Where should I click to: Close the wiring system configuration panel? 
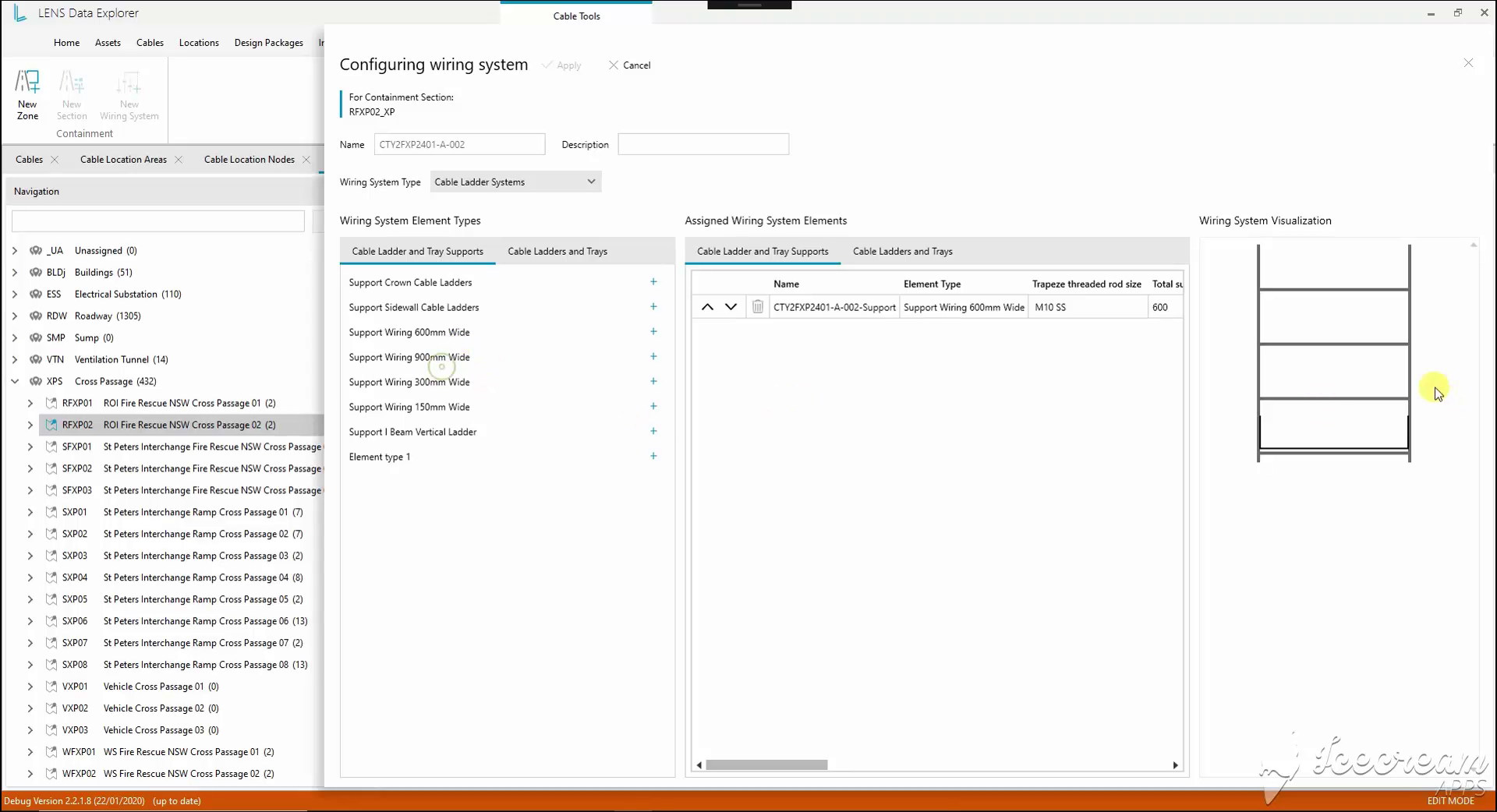click(x=1468, y=63)
